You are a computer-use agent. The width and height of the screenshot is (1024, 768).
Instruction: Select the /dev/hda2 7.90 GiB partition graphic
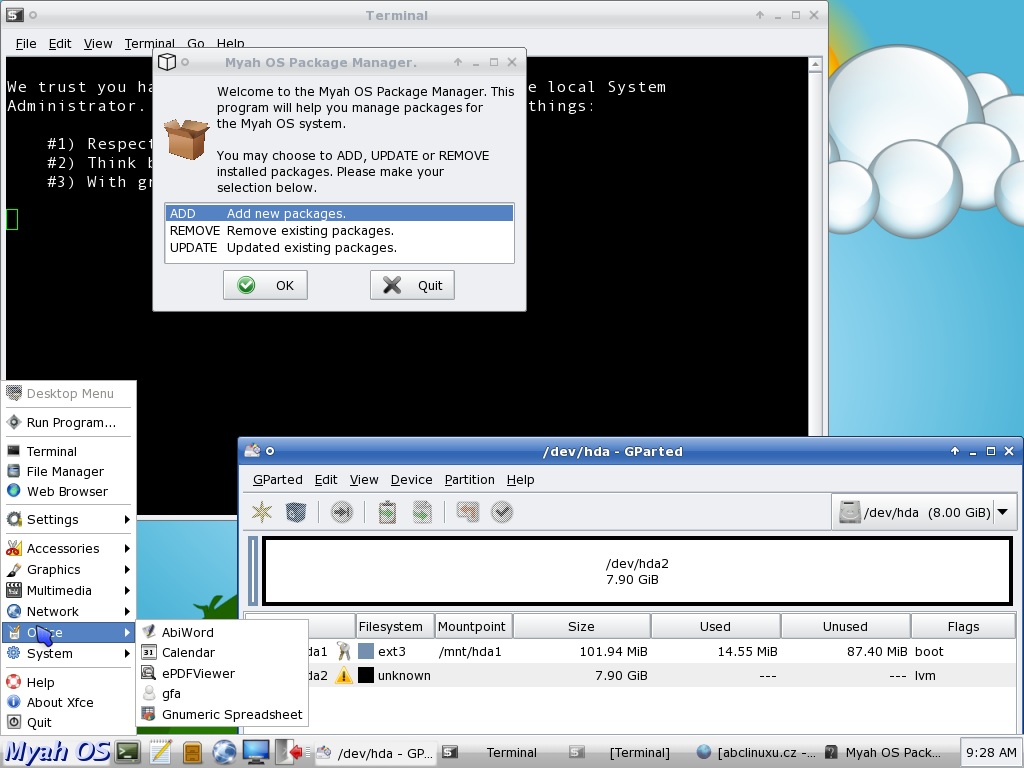coord(637,571)
